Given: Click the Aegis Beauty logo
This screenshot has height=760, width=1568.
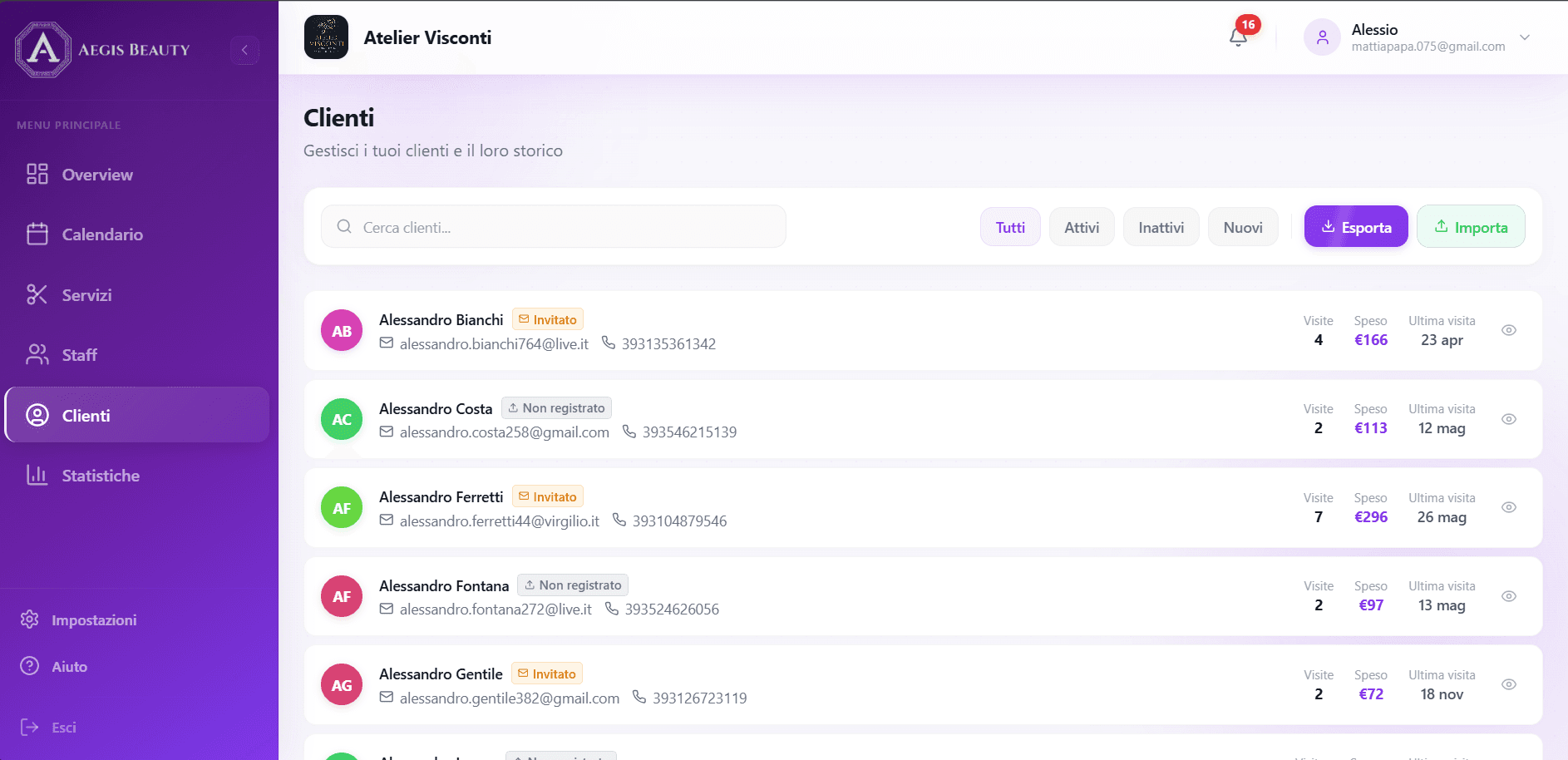Looking at the screenshot, I should [103, 50].
